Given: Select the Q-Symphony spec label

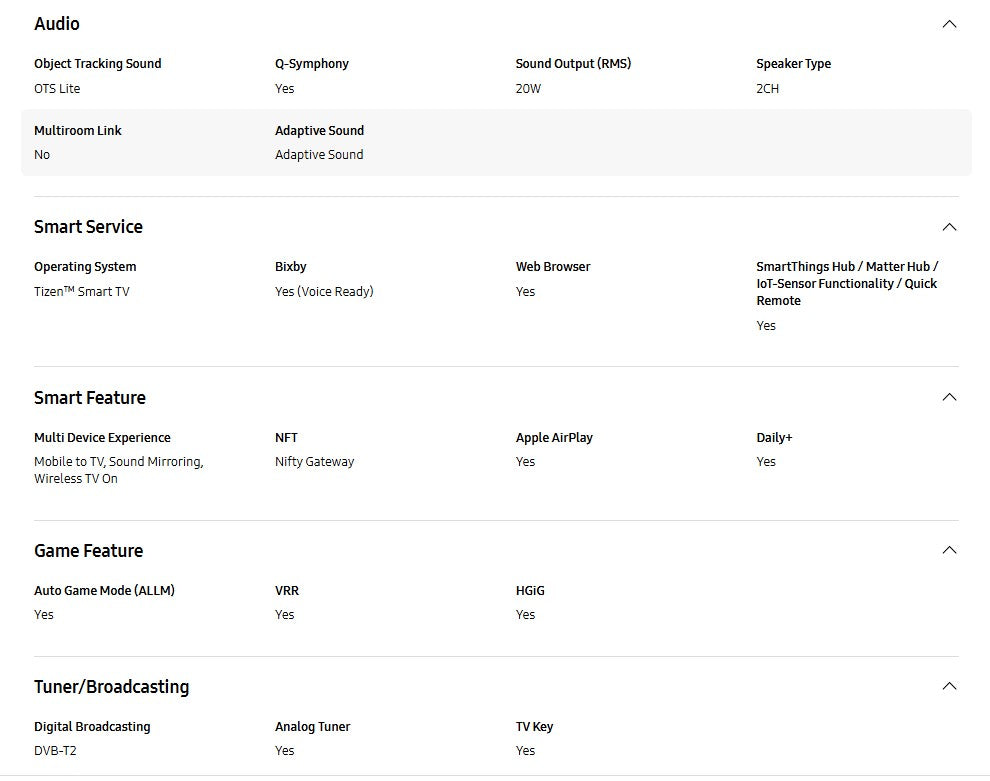Looking at the screenshot, I should [312, 64].
